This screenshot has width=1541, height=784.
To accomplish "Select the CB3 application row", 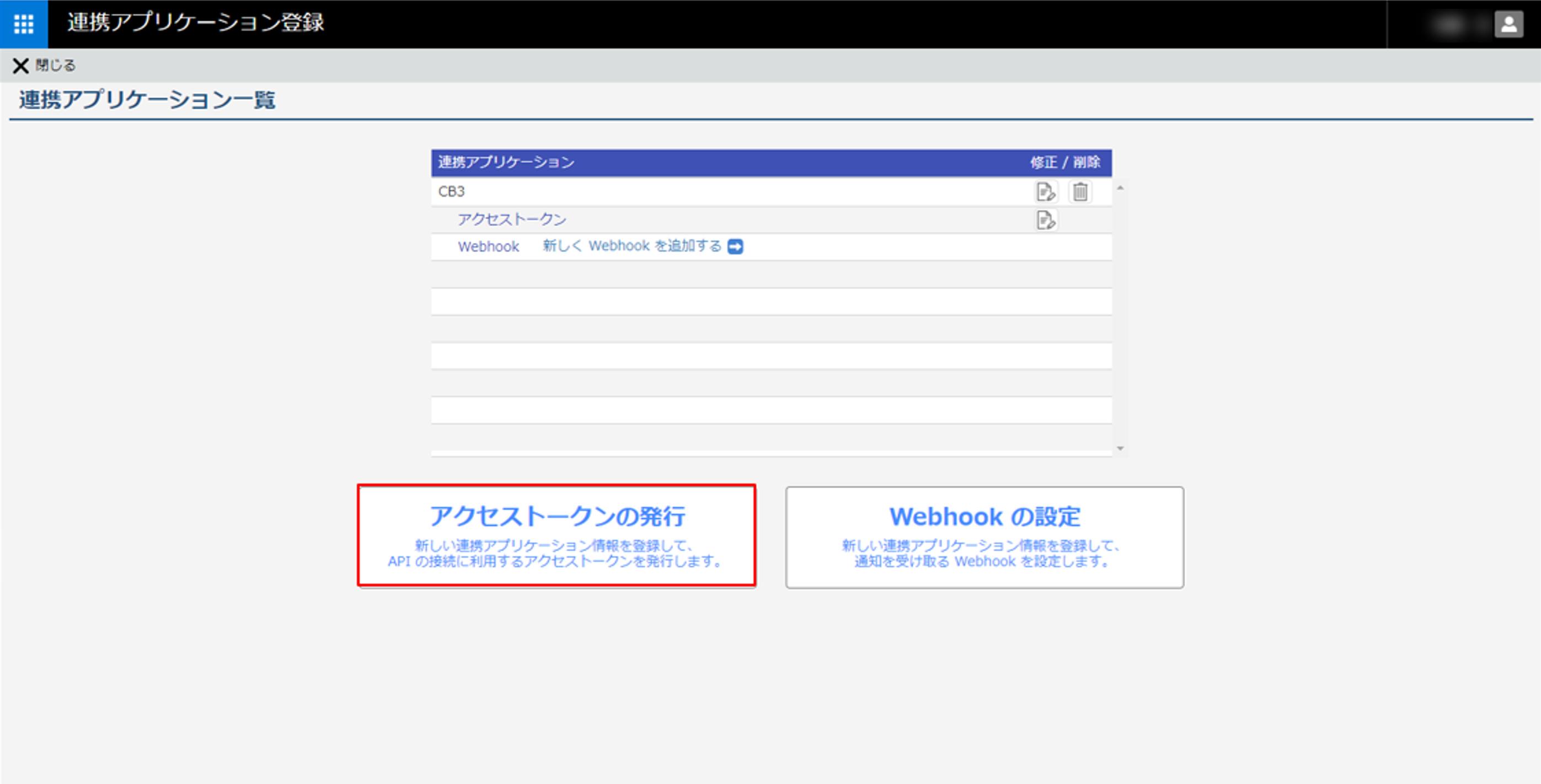I will pos(452,191).
